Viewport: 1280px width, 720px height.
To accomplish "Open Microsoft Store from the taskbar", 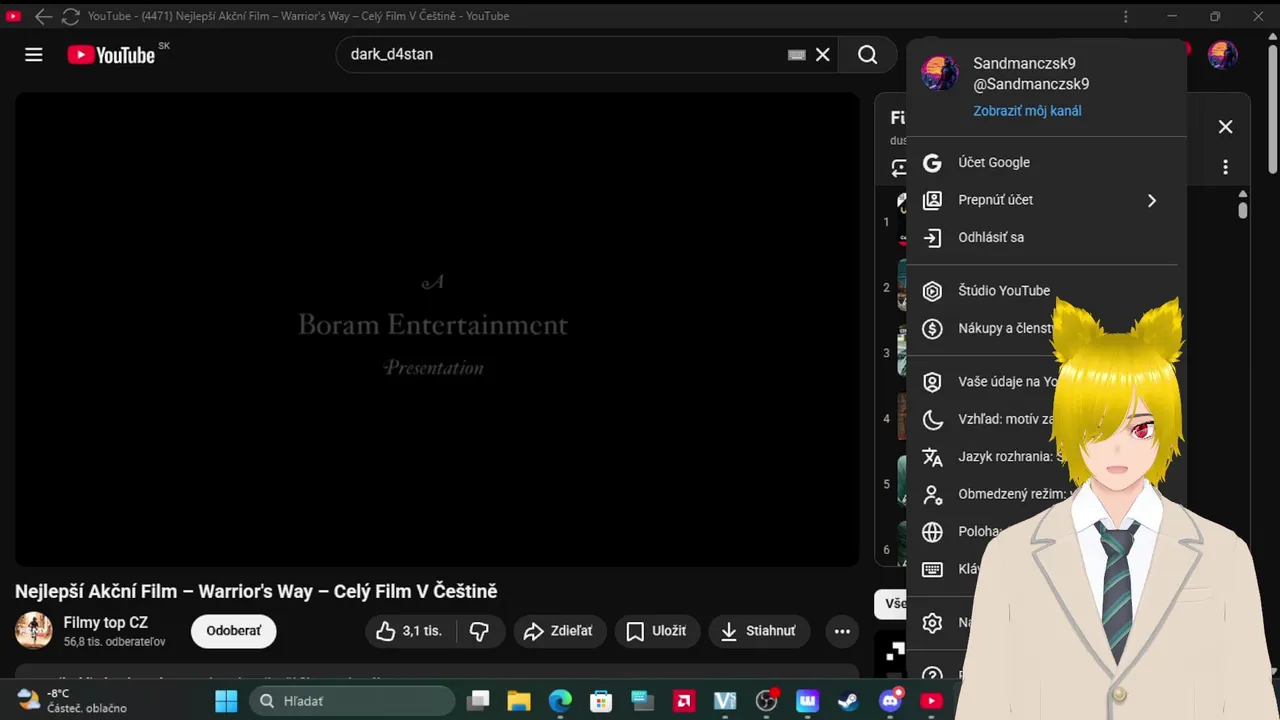I will click(x=600, y=701).
